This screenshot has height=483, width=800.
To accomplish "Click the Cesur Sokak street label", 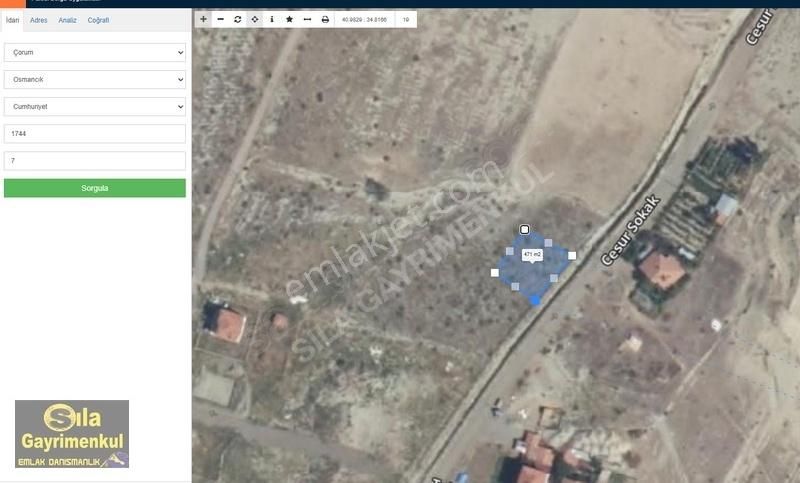I will 630,230.
